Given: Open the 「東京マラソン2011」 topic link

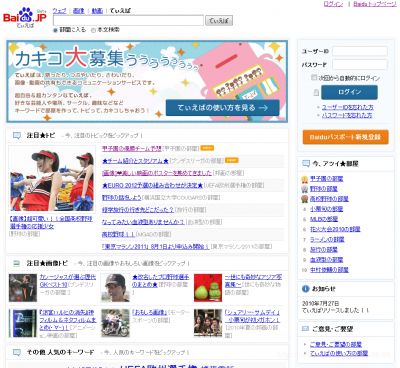Looking at the screenshot, I should tap(156, 247).
